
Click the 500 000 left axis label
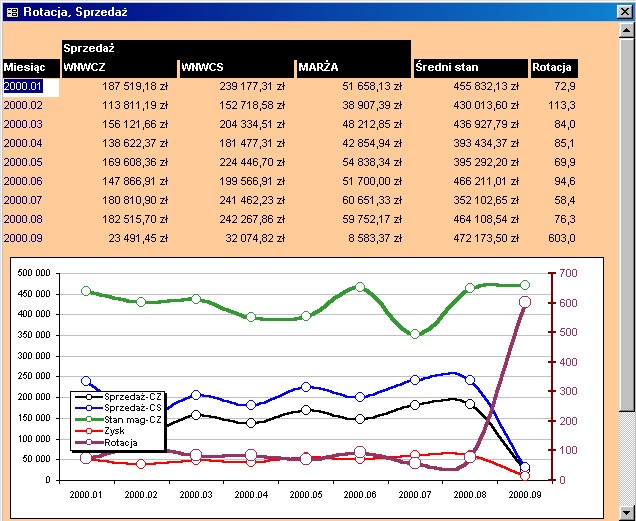coord(34,273)
